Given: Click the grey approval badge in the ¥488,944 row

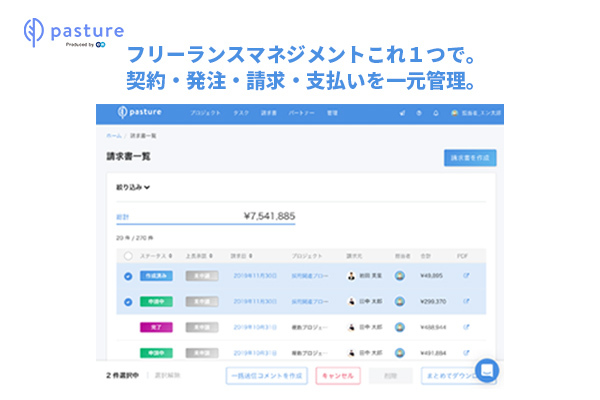Looking at the screenshot, I should click(202, 327).
